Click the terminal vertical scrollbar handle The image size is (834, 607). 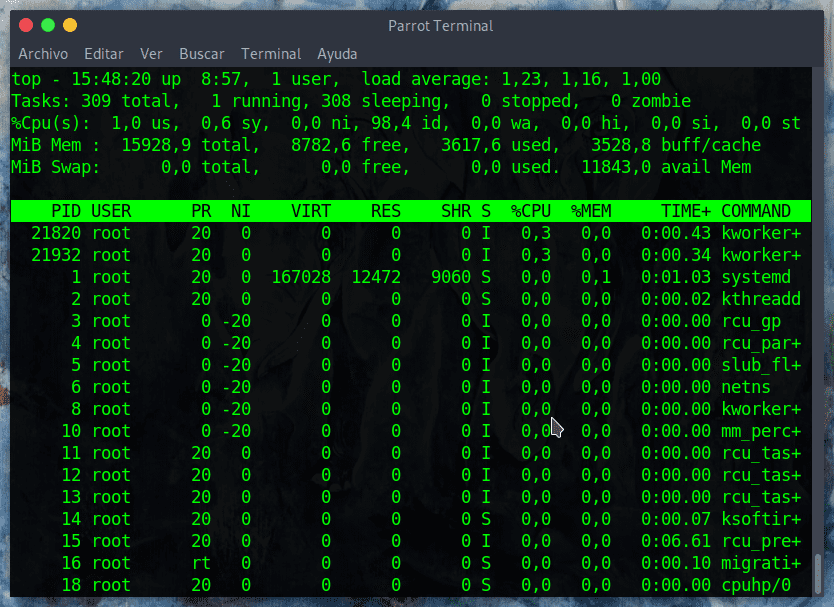pos(818,573)
